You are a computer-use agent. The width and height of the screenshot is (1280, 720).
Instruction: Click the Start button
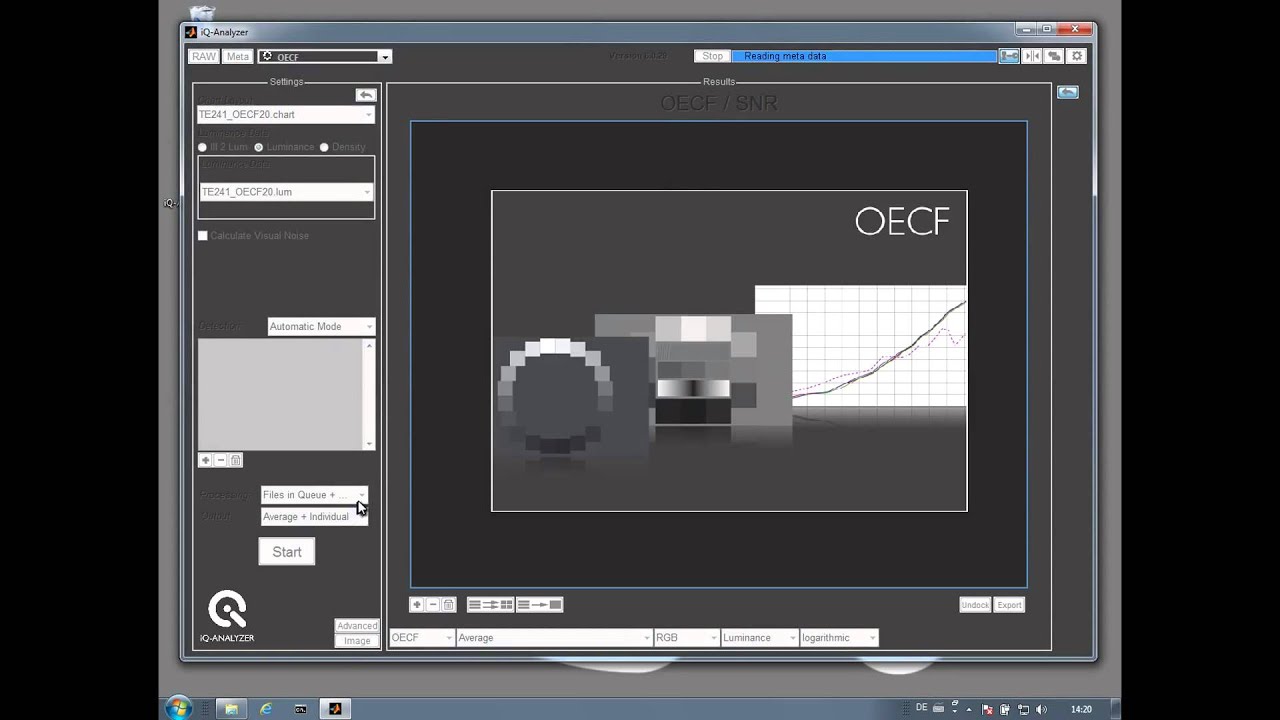pos(287,552)
